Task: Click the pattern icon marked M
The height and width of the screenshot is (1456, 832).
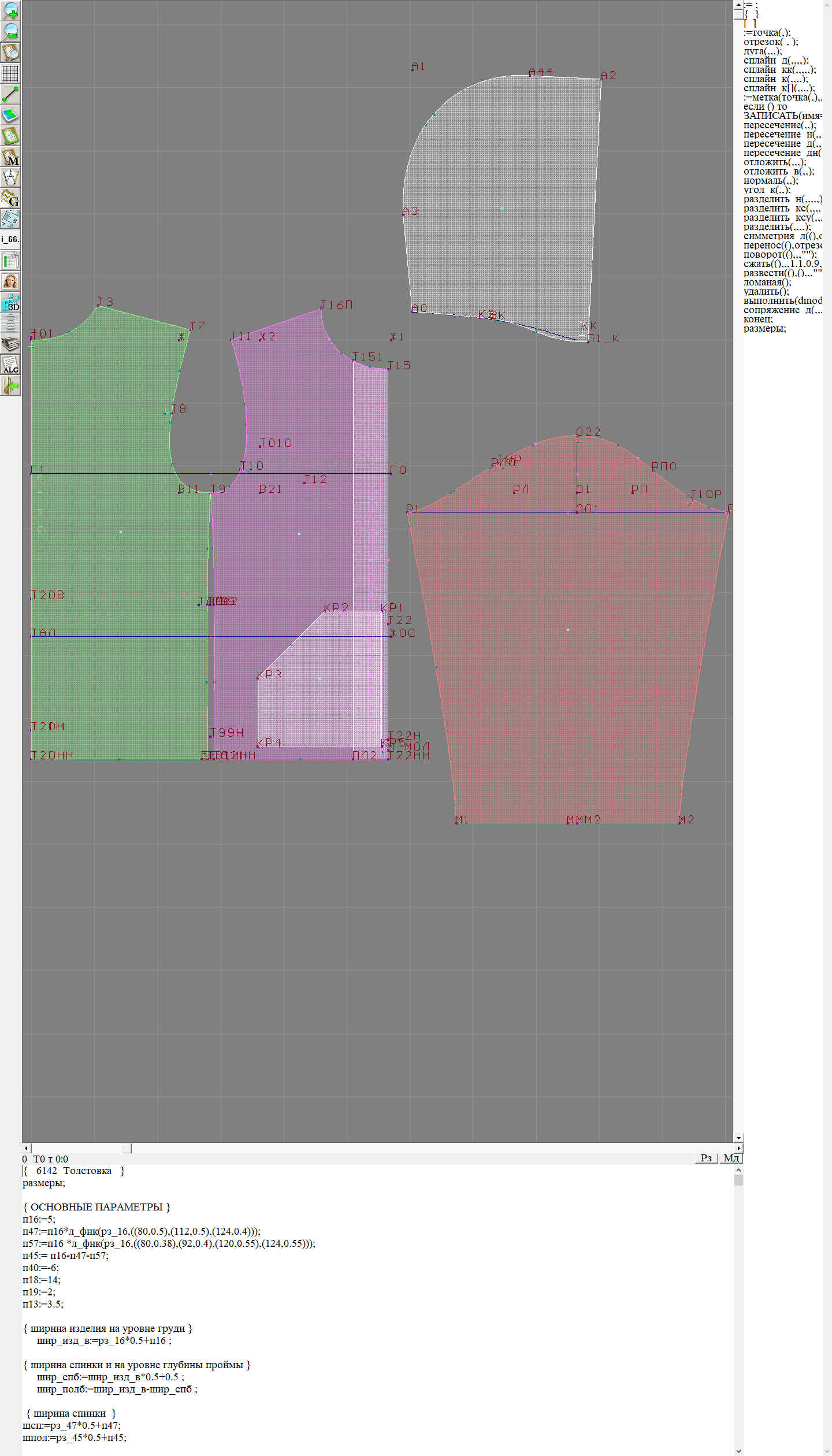Action: click(x=10, y=157)
